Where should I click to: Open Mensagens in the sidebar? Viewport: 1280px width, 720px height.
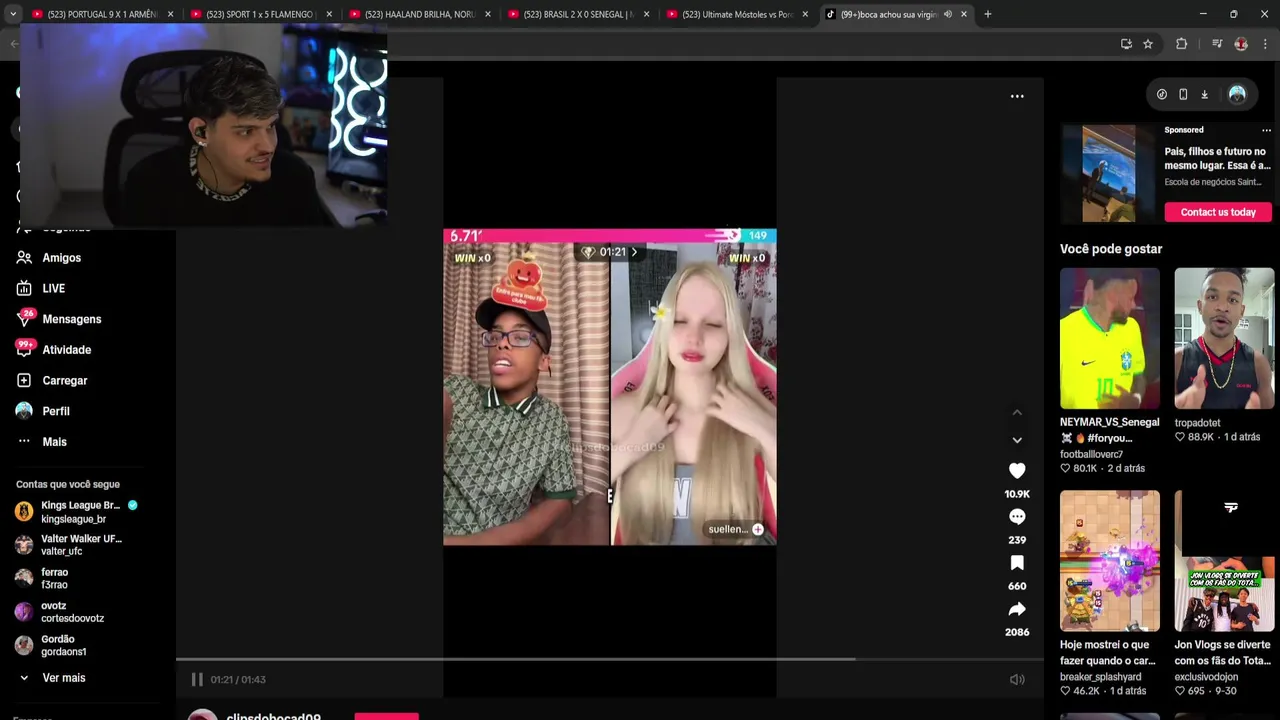pyautogui.click(x=72, y=319)
